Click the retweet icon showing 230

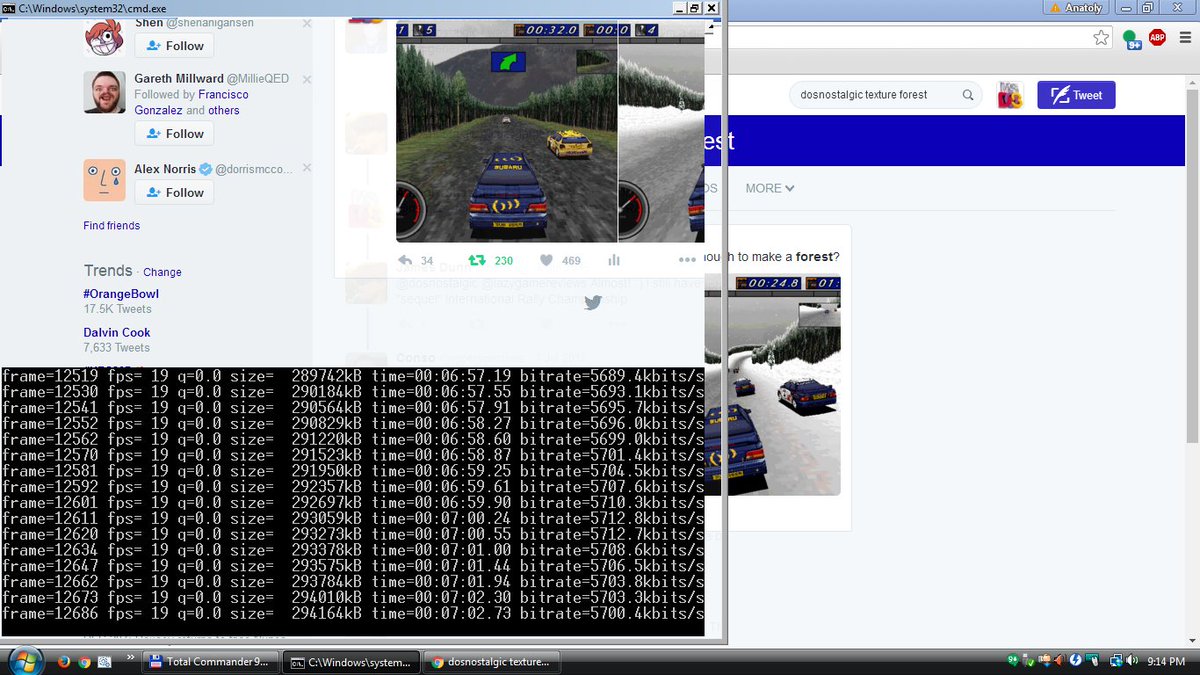click(x=477, y=260)
